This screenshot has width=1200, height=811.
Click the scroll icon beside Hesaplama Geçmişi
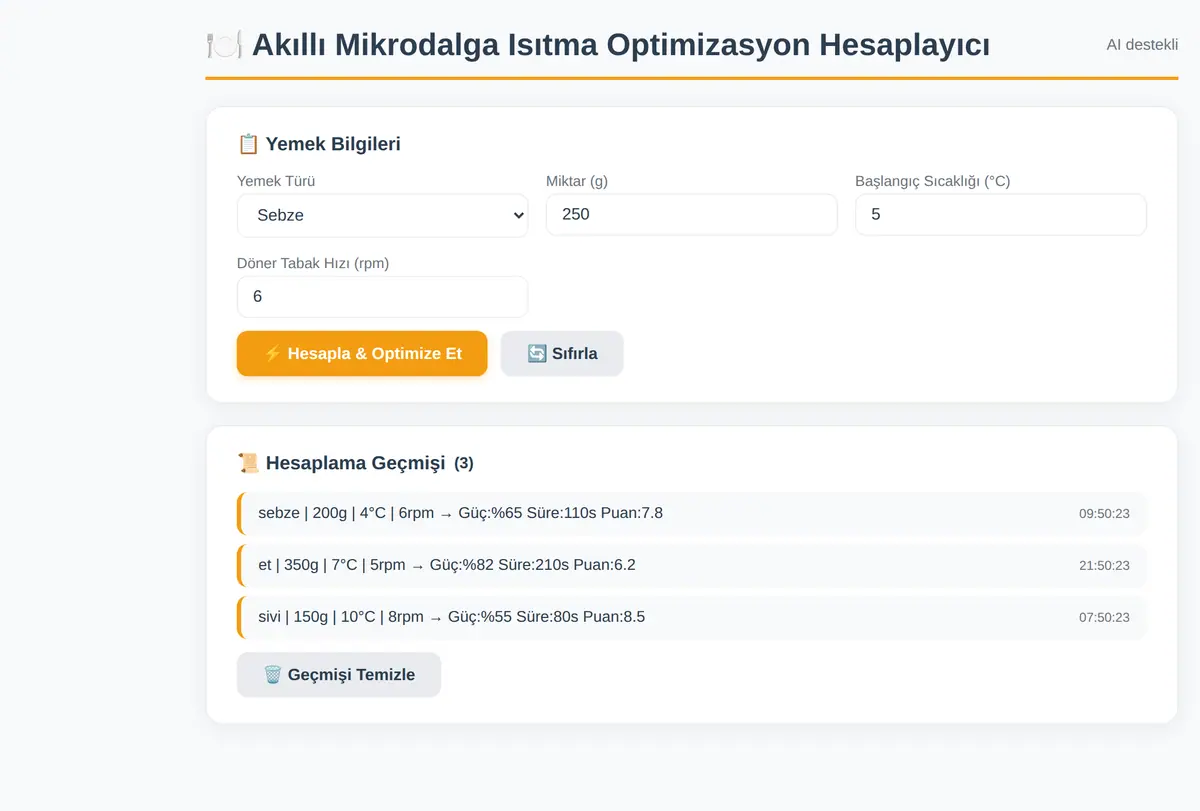[248, 463]
